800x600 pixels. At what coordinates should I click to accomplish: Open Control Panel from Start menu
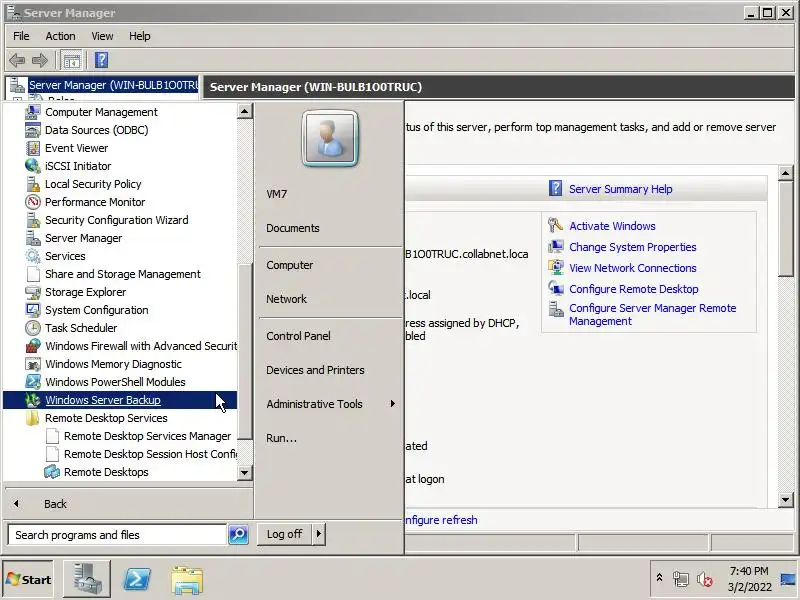tap(298, 336)
